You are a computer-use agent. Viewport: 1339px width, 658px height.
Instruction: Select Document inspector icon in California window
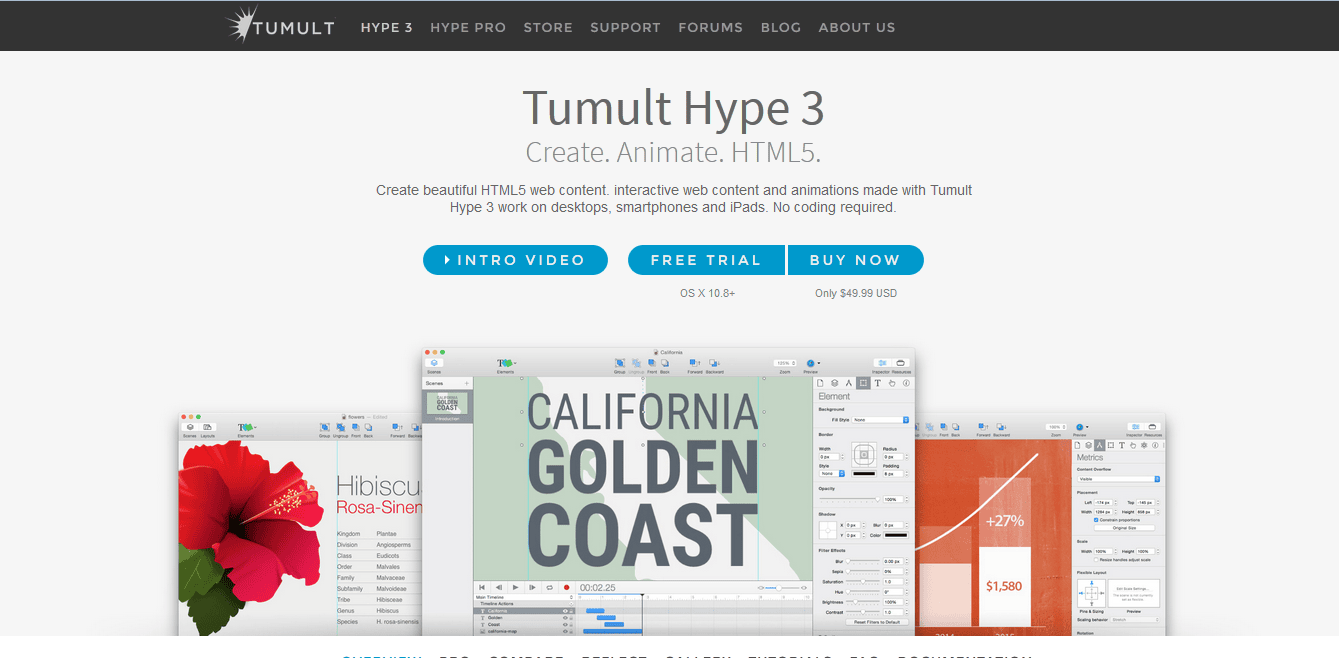point(820,383)
